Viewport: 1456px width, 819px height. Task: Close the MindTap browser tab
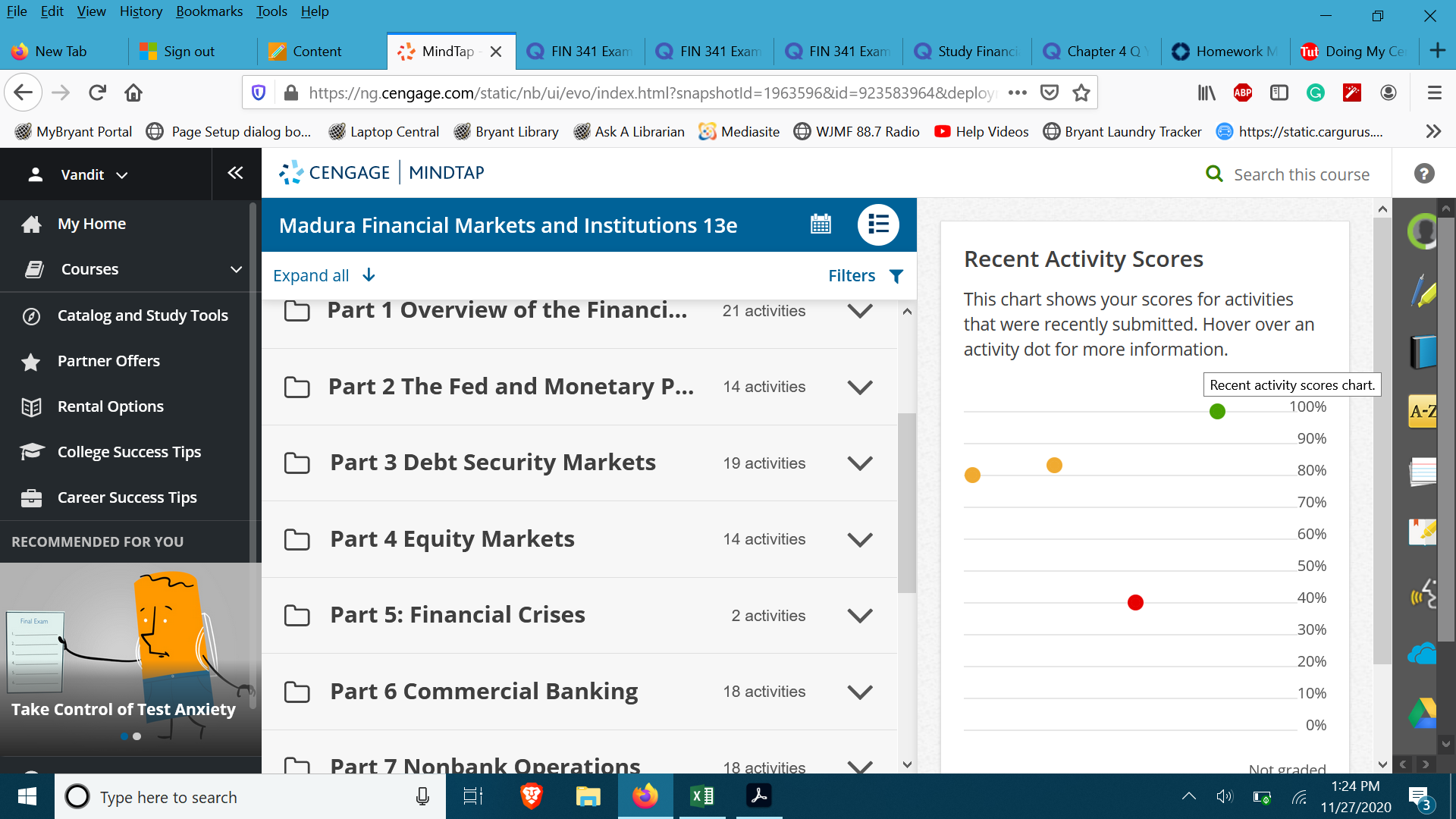tap(496, 52)
